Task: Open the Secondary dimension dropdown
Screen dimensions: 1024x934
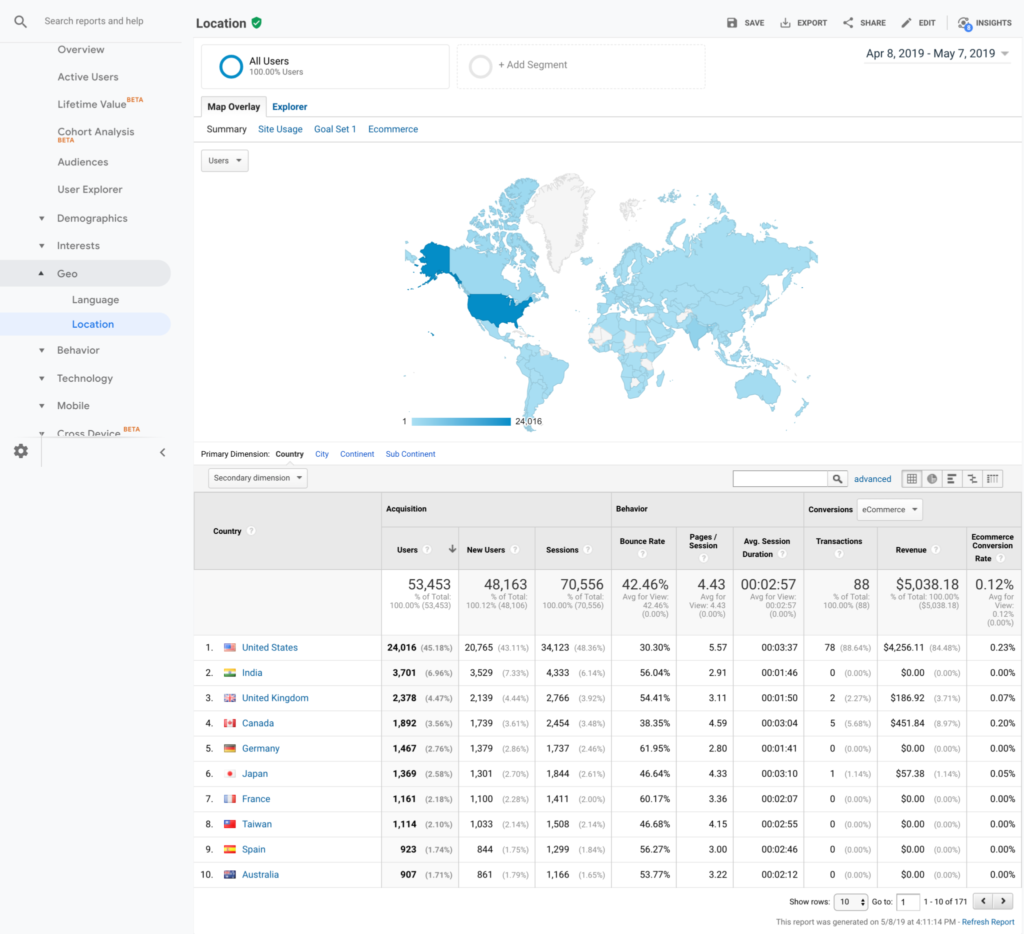Action: pyautogui.click(x=258, y=478)
